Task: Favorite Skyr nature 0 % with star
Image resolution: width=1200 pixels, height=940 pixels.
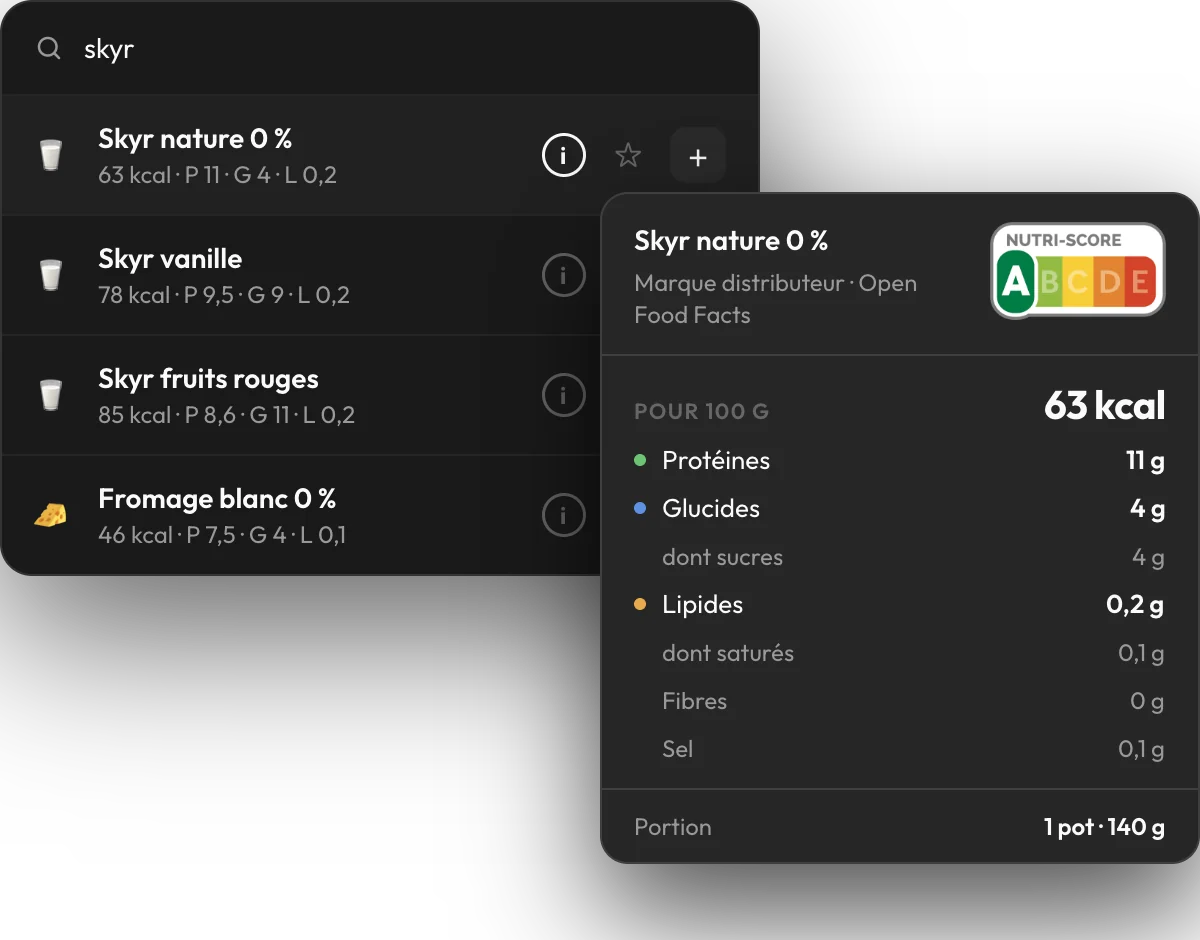Action: (x=627, y=155)
